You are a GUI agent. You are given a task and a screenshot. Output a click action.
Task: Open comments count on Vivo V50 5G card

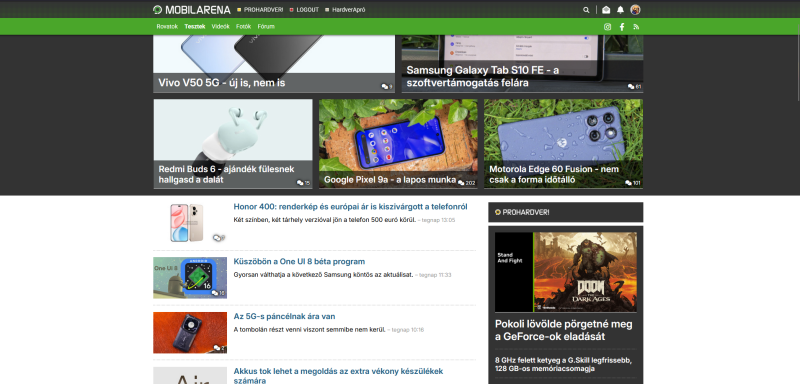coord(387,87)
